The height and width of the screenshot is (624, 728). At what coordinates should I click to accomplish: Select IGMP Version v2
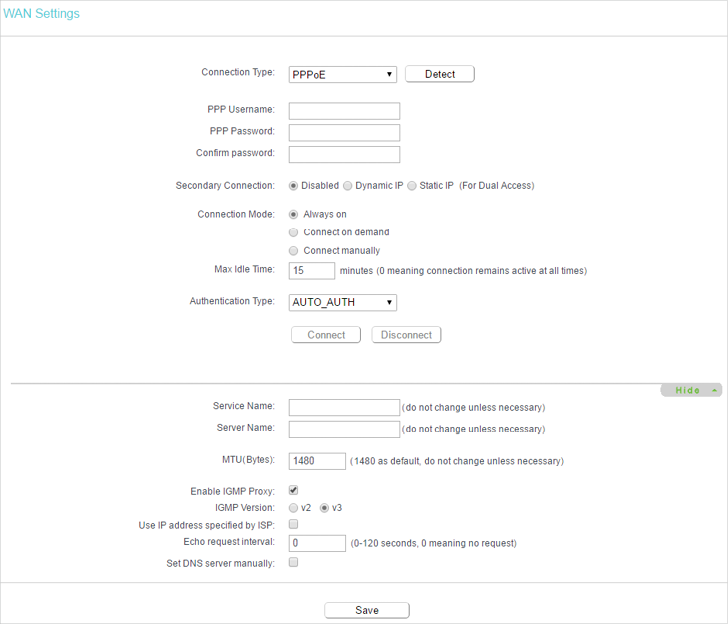(x=293, y=508)
